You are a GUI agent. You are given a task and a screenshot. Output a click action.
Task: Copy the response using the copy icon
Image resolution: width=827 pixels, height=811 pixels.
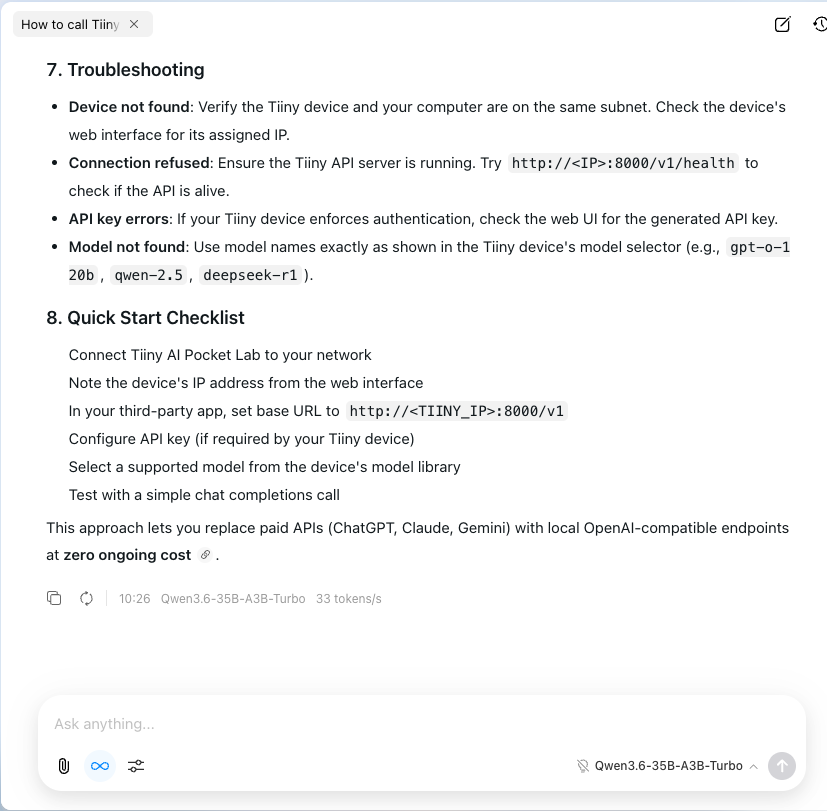(54, 598)
